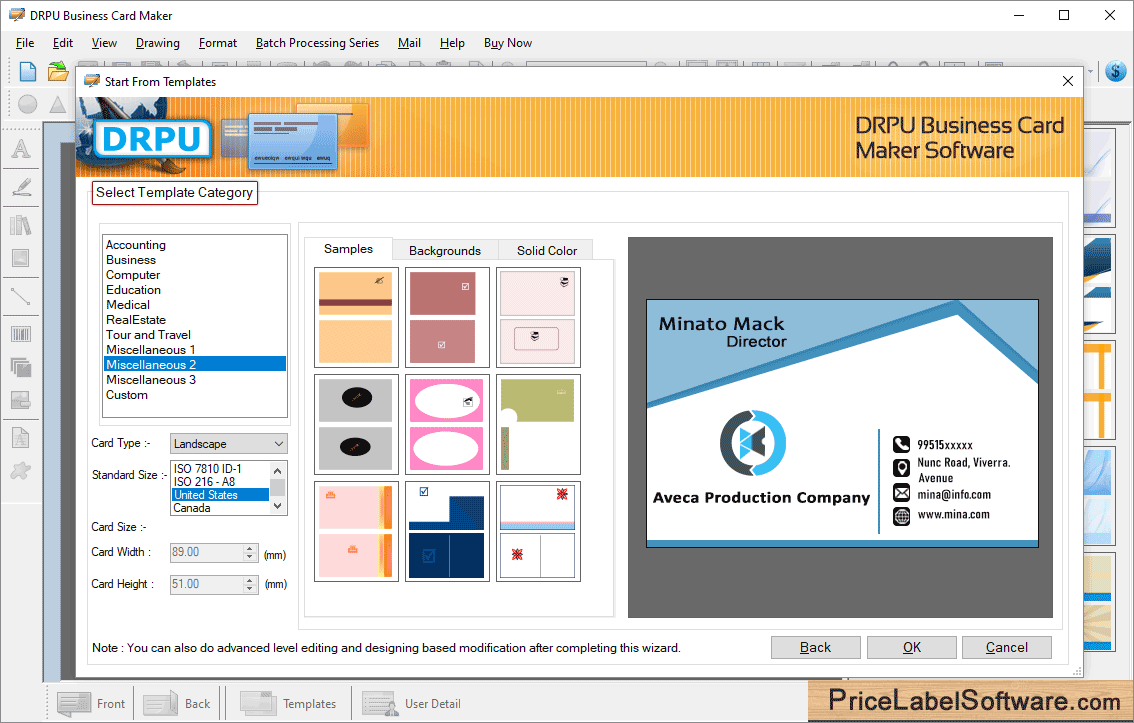Image resolution: width=1134 pixels, height=723 pixels.
Task: Select the navy blue sample template
Action: [447, 531]
